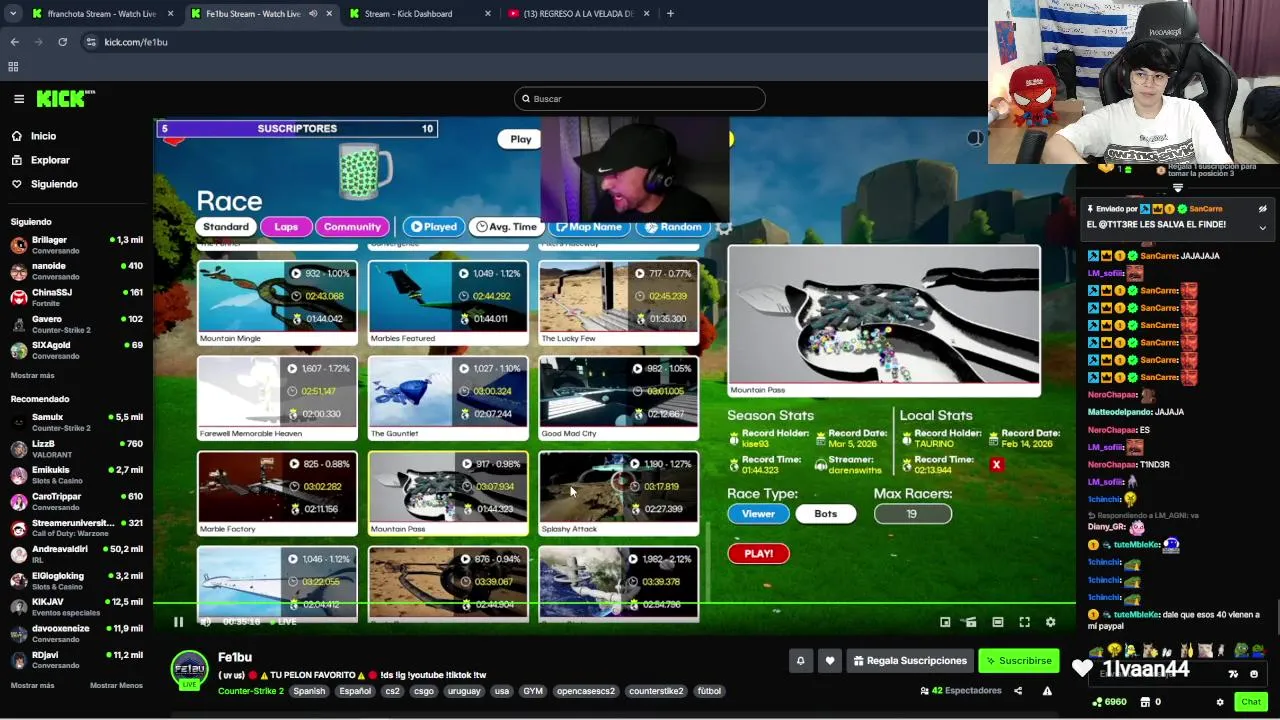The width and height of the screenshot is (1280, 720).
Task: Enter fullscreen in the video player
Action: coord(1024,622)
